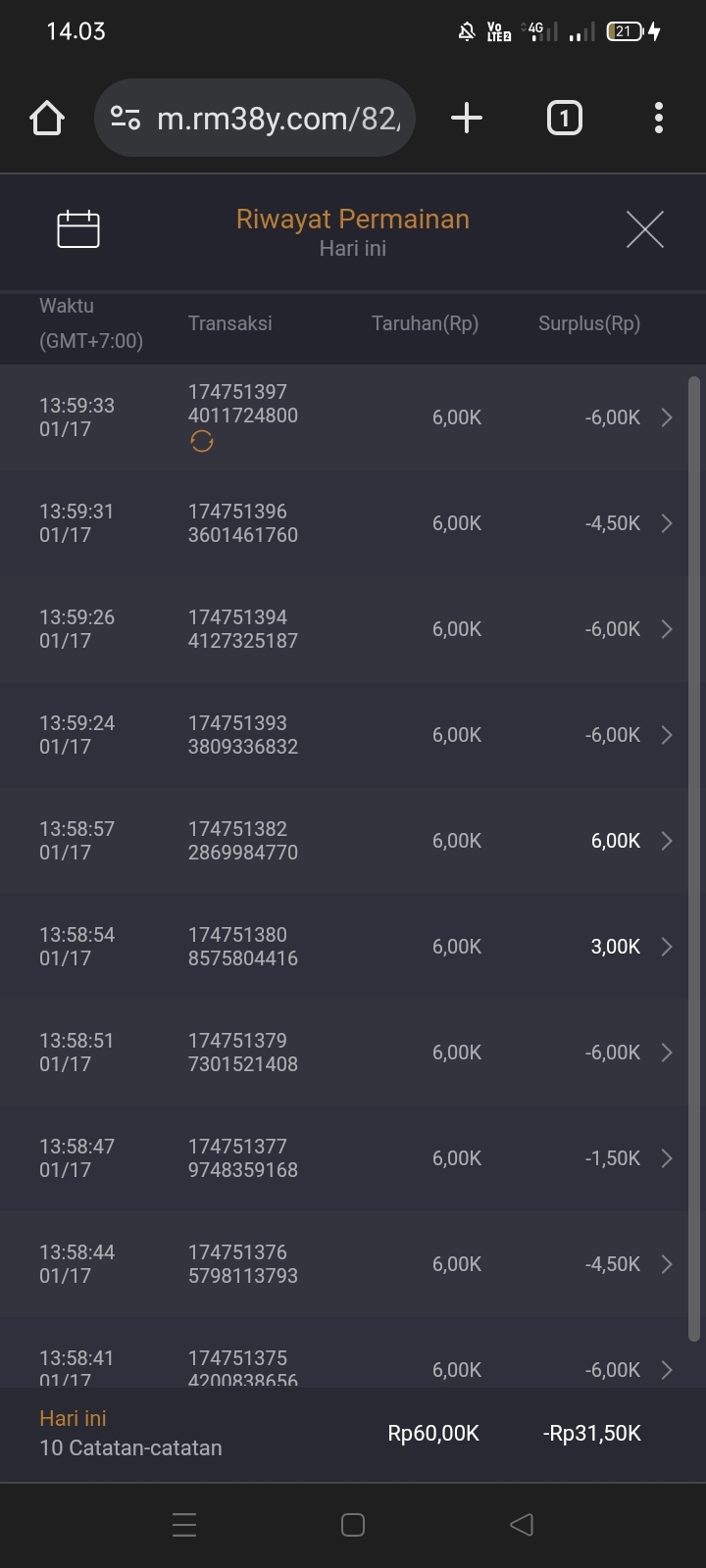Tap the orange refresh icon under first transaction

[x=202, y=442]
